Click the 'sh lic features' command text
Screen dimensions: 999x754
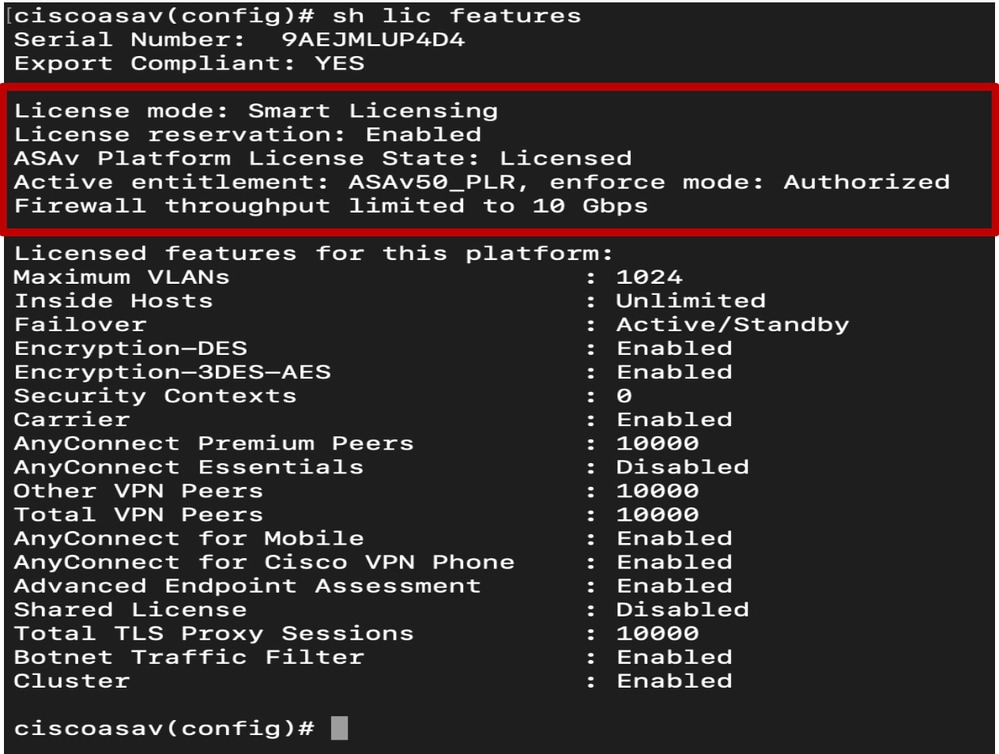click(457, 16)
